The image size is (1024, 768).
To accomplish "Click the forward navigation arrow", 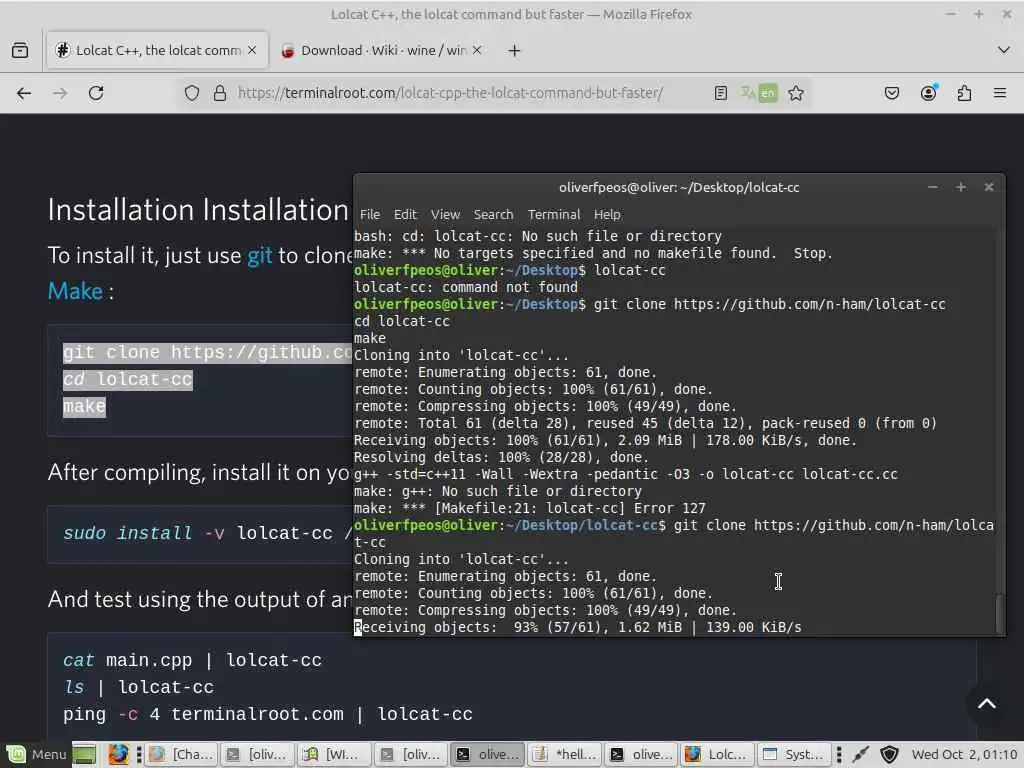I will 60,93.
